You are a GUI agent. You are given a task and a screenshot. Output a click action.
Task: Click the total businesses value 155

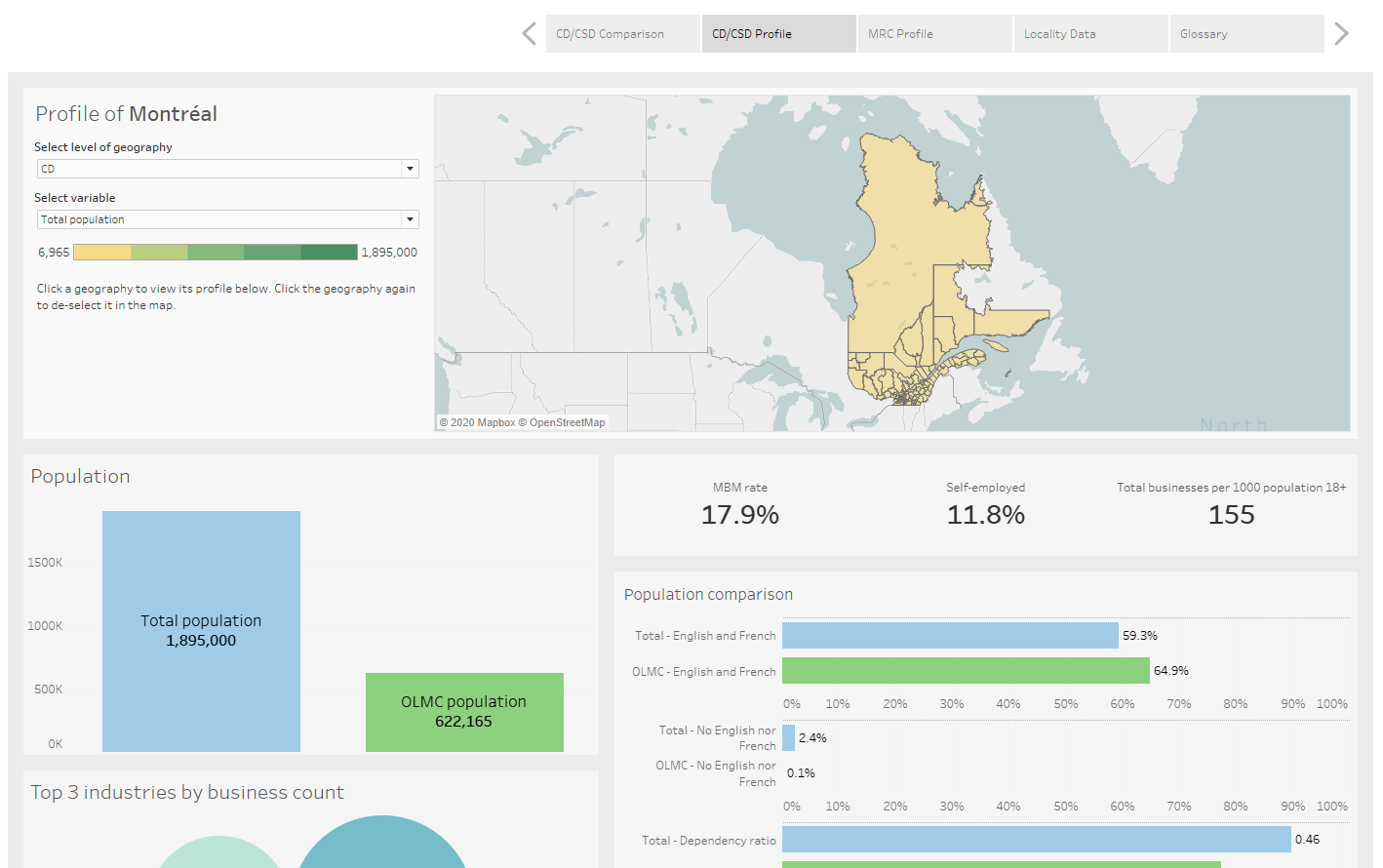[x=1232, y=515]
